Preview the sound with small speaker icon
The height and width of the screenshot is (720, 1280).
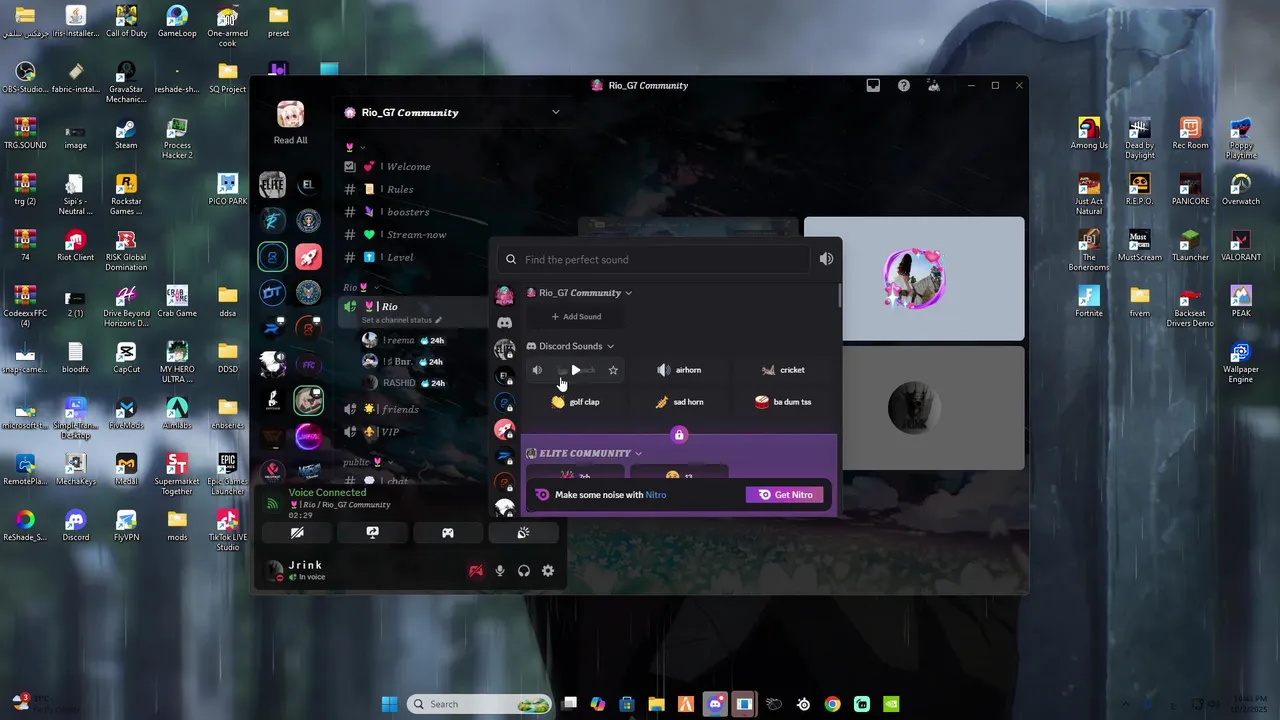(537, 370)
